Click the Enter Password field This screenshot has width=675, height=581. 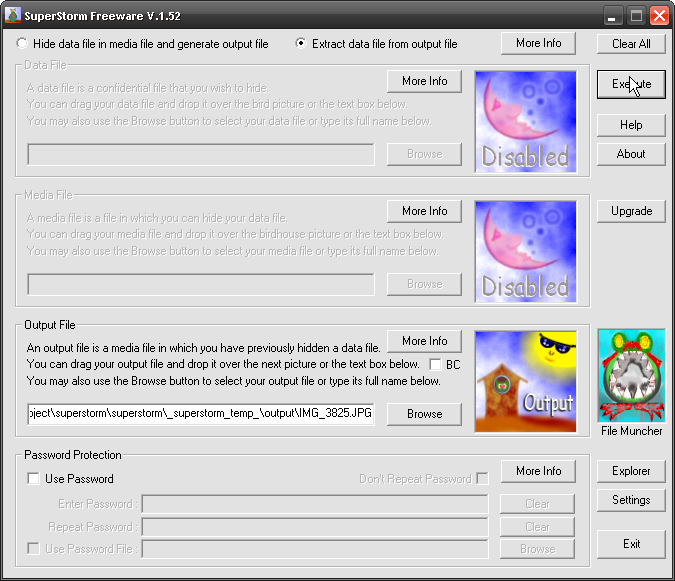(315, 504)
